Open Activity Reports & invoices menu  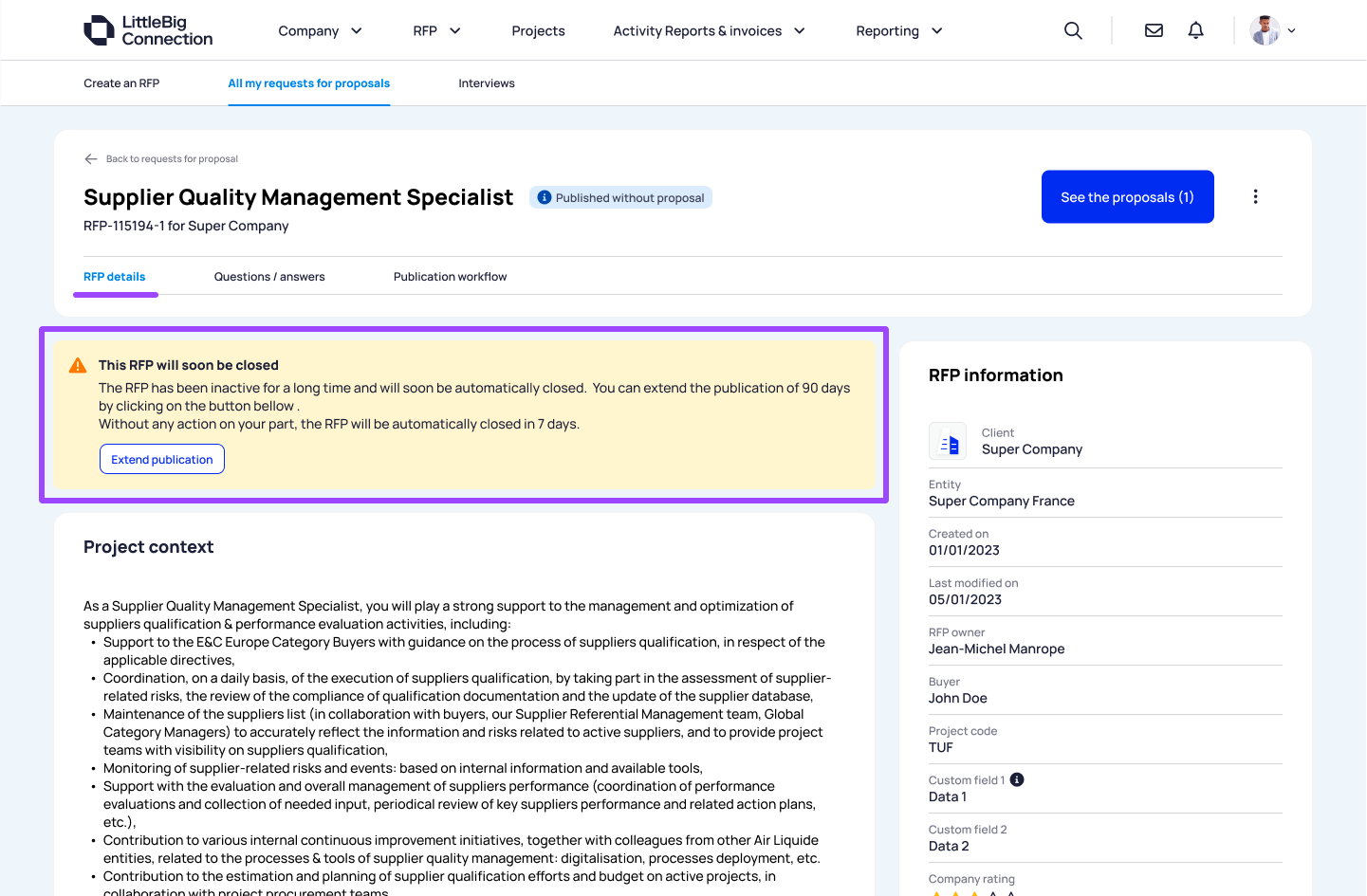tap(697, 30)
